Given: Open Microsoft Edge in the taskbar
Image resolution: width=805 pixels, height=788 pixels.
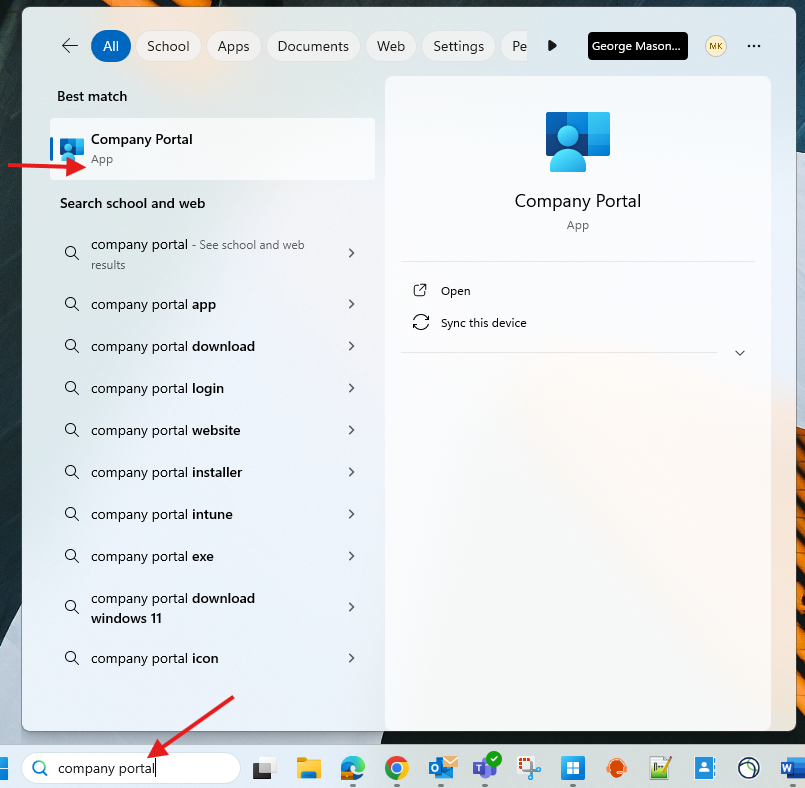Looking at the screenshot, I should click(x=352, y=768).
